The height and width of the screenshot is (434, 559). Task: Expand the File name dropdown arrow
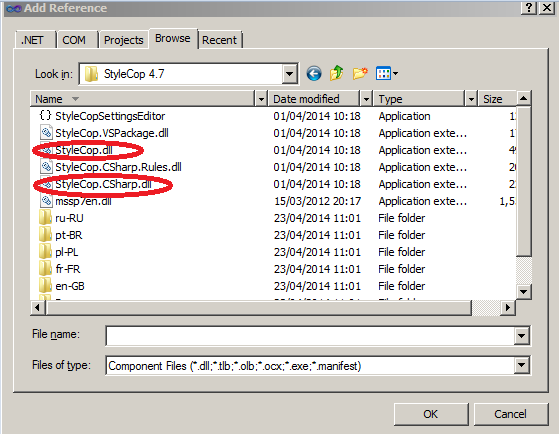click(522, 336)
